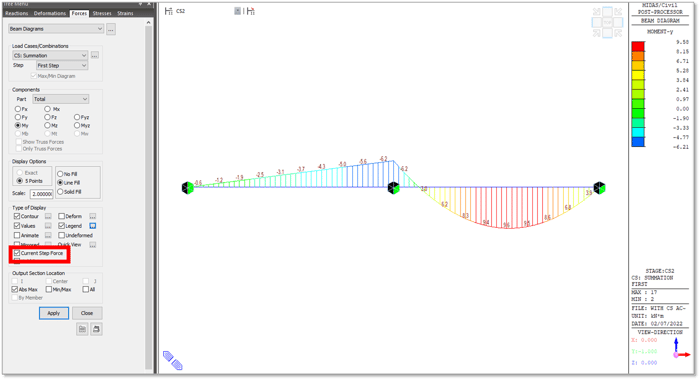Pin the Tree Menu panel

(x=141, y=4)
